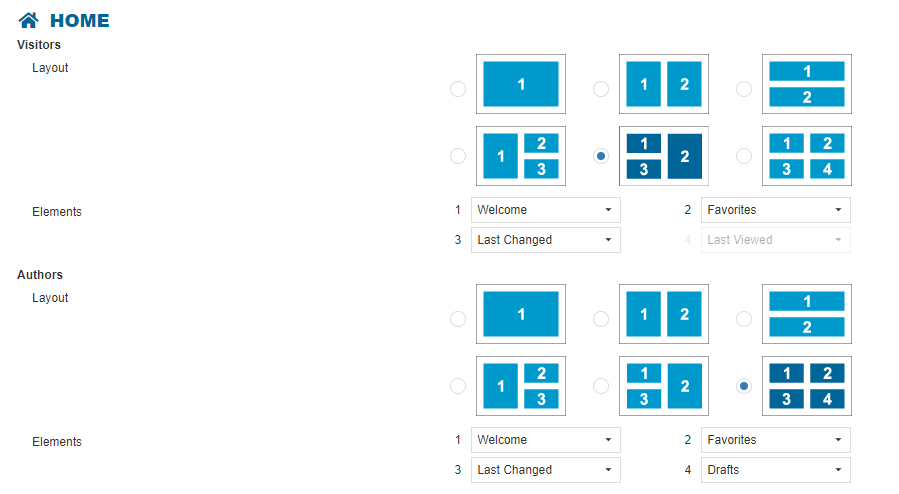
Task: Click Visitors single-panel layout thumbnail
Action: tap(520, 84)
